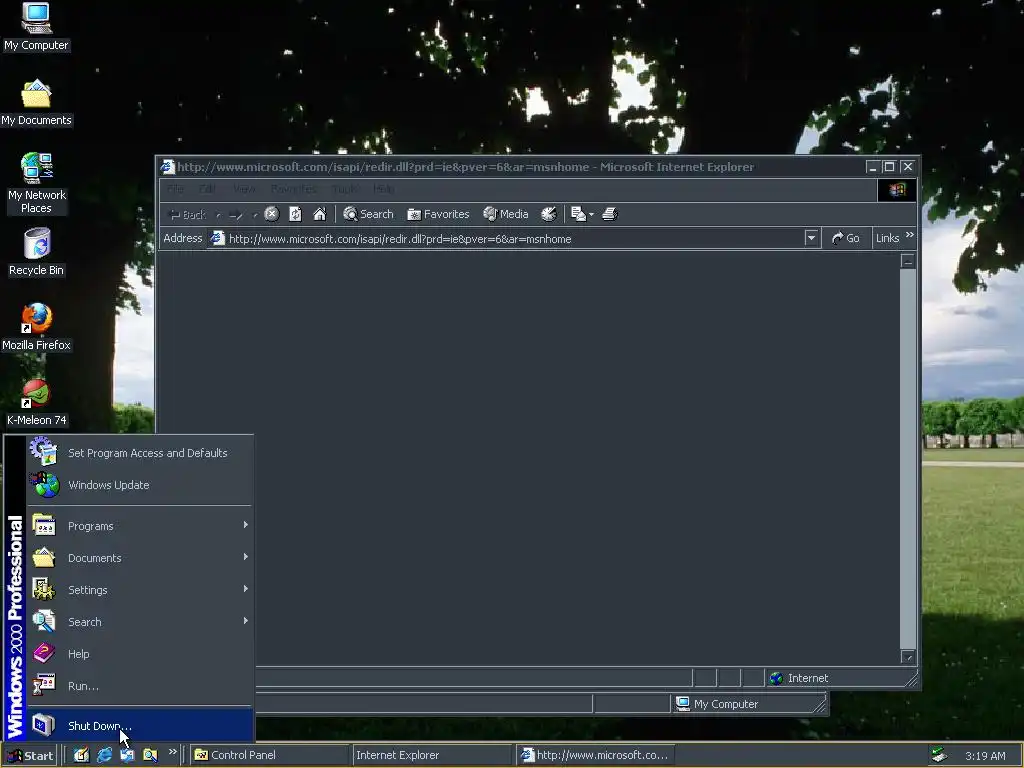This screenshot has height=768, width=1024.
Task: Open the Favorites pane
Action: tap(438, 214)
